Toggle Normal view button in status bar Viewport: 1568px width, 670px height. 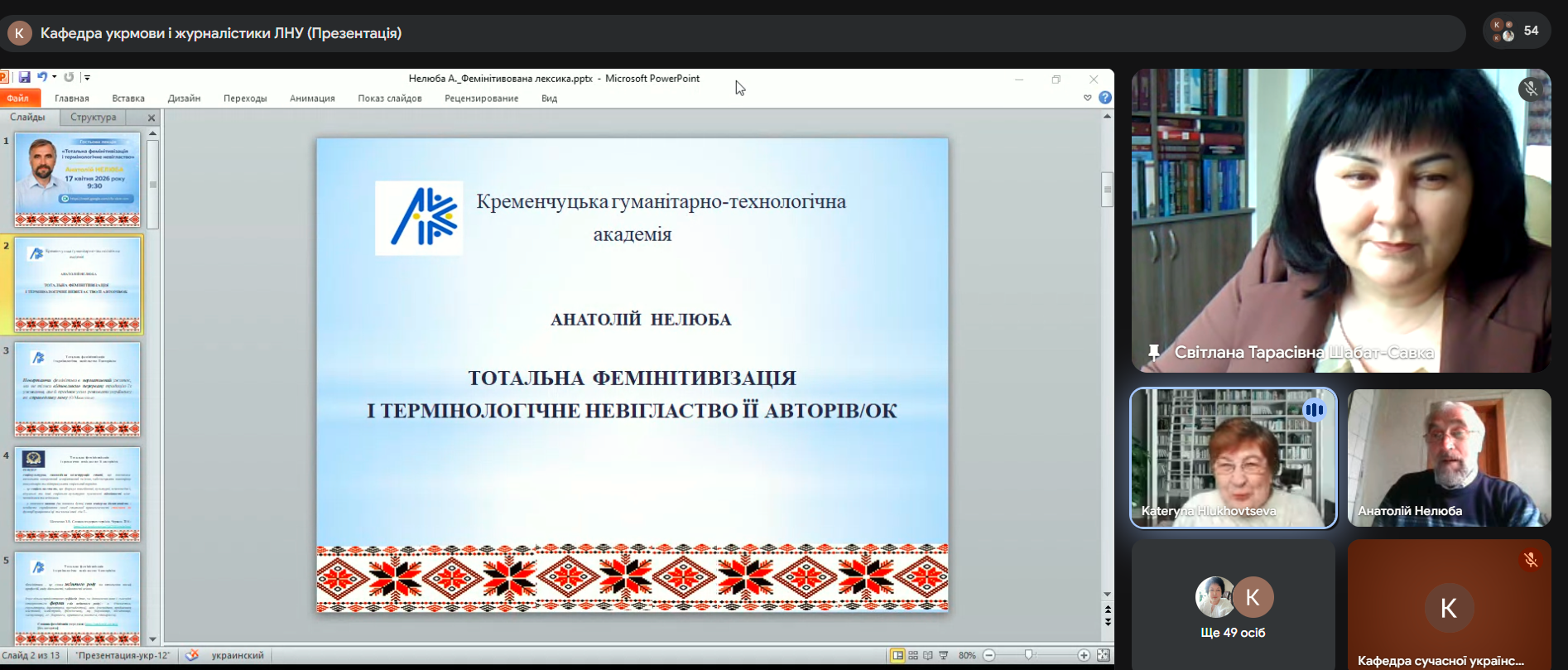click(x=897, y=655)
